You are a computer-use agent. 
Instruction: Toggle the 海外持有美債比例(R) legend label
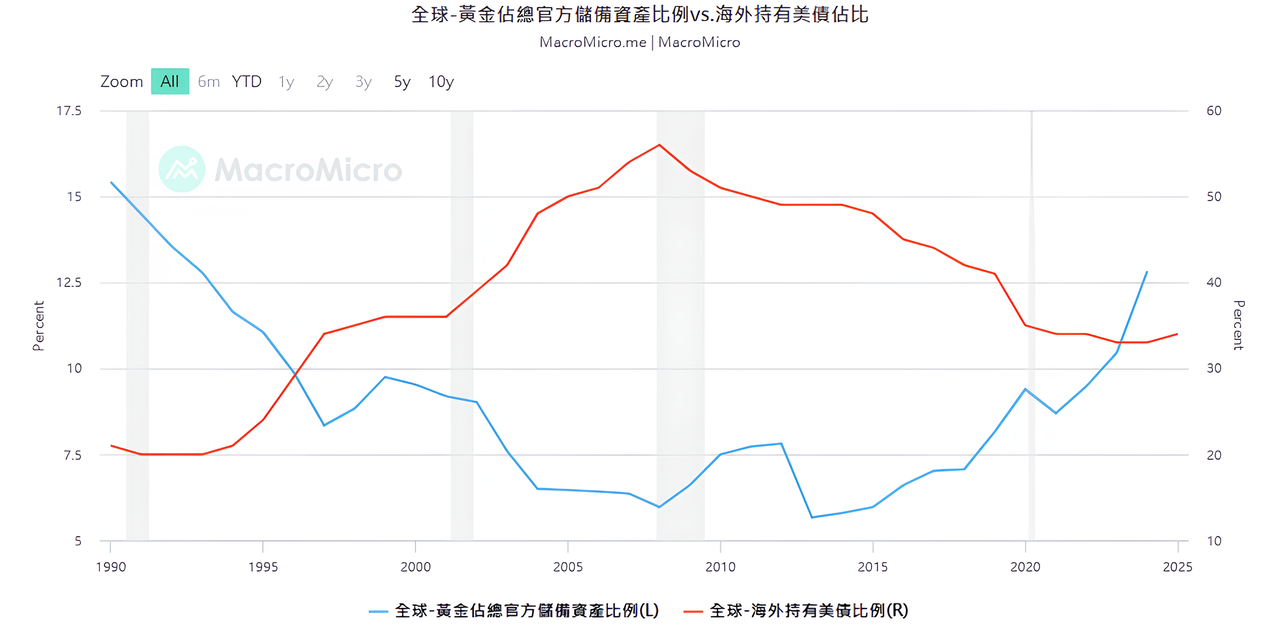pos(809,610)
